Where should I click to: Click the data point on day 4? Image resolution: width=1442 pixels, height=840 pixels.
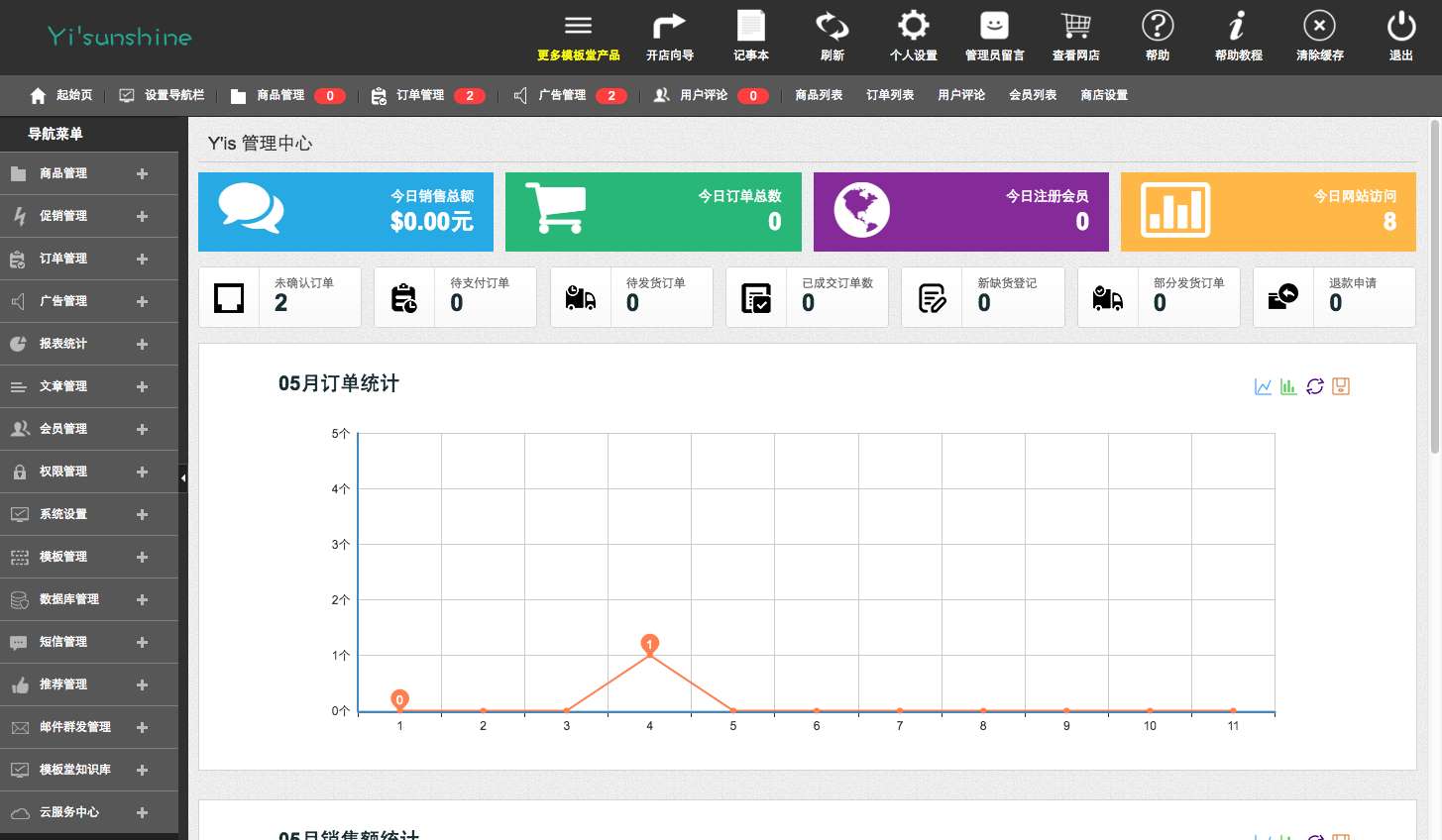[x=650, y=655]
